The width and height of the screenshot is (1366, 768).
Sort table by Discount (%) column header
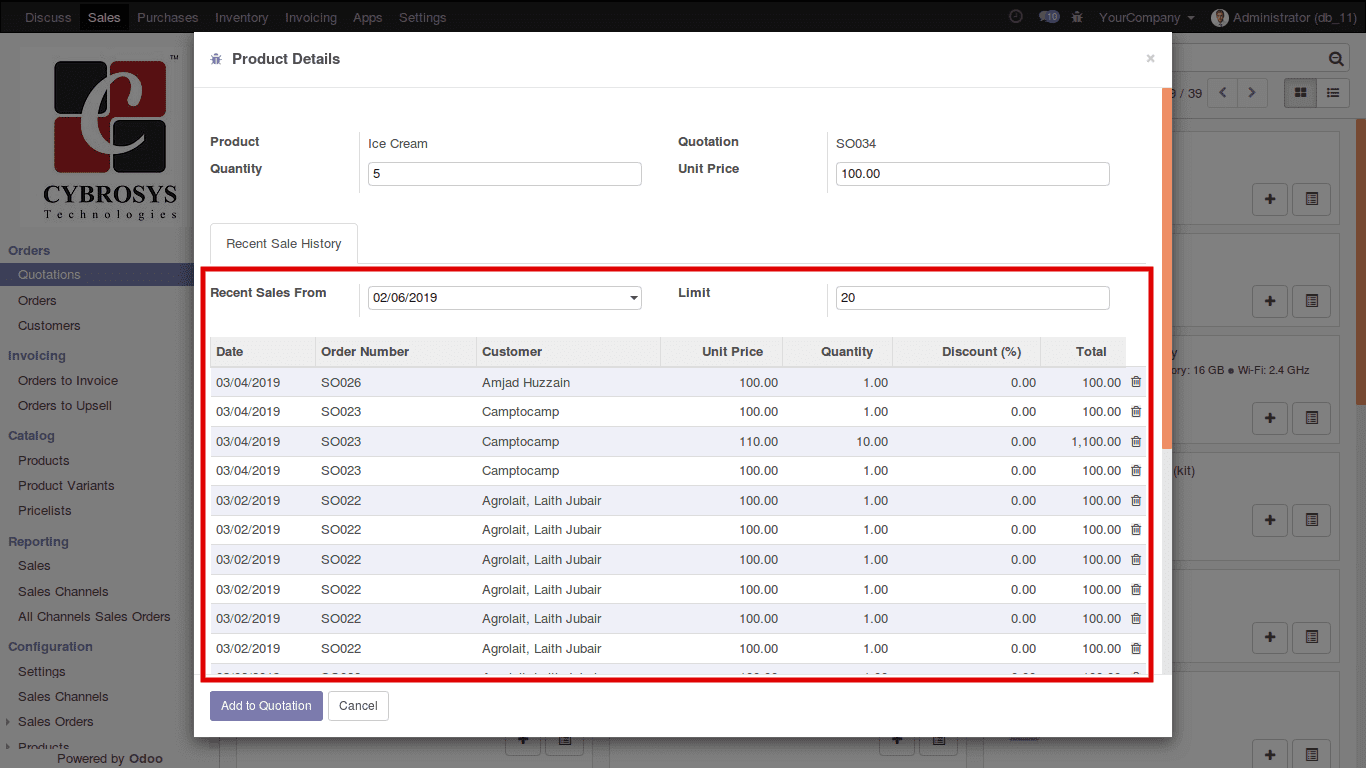966,352
